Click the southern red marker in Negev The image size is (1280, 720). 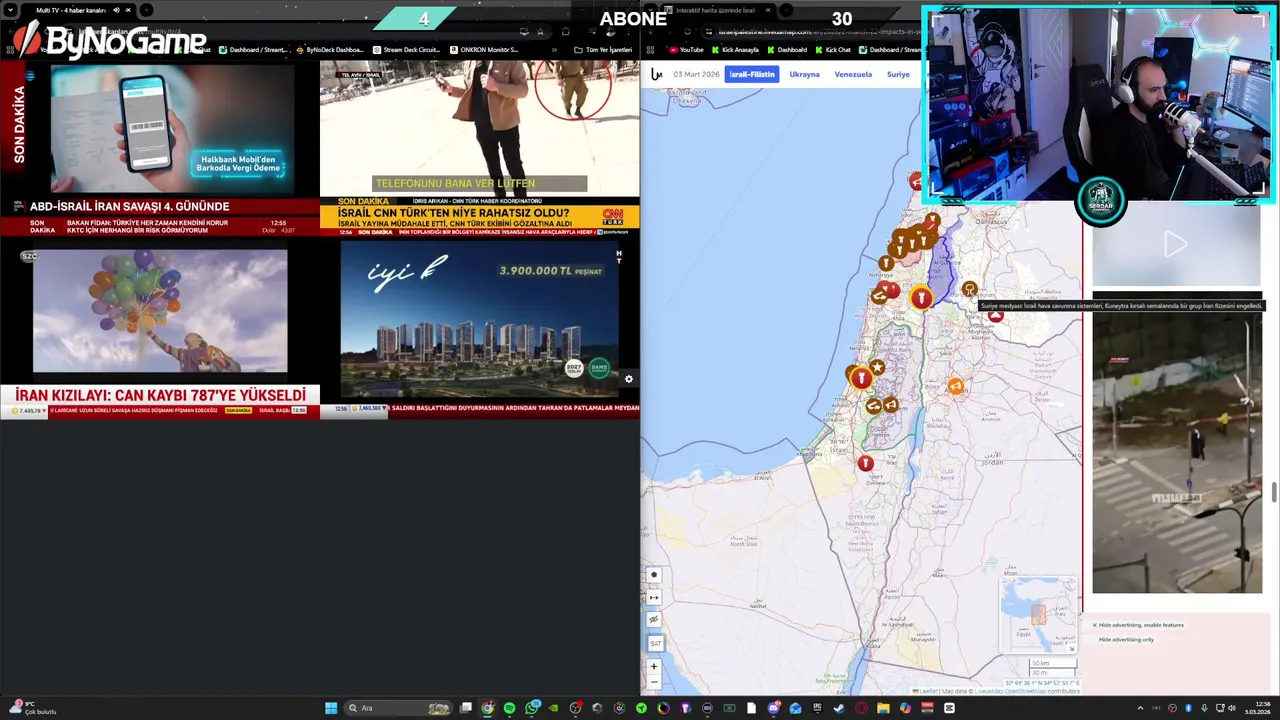click(865, 463)
